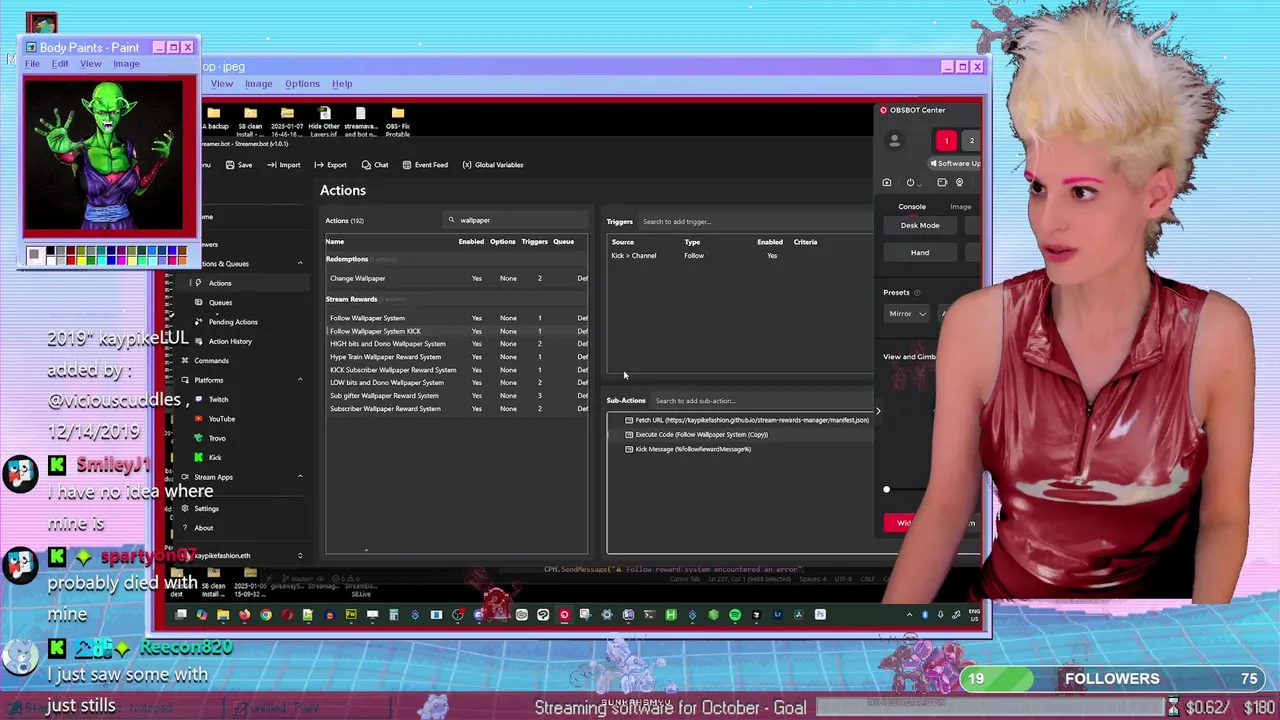Open the Mirror dropdown in OBSBOT
Viewport: 1280px width, 720px height.
[x=907, y=313]
